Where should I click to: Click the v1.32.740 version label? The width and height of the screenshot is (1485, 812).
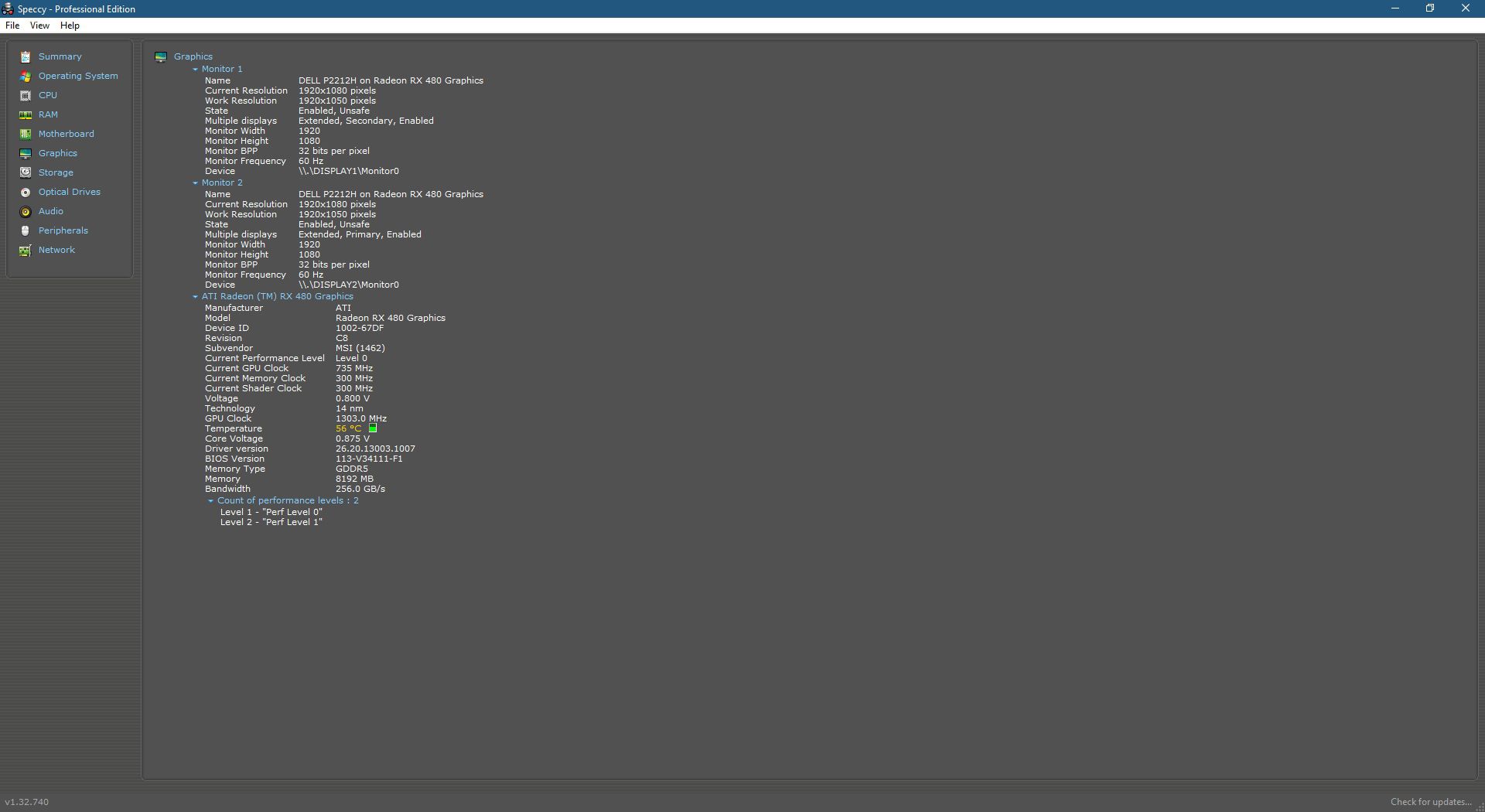[27, 802]
